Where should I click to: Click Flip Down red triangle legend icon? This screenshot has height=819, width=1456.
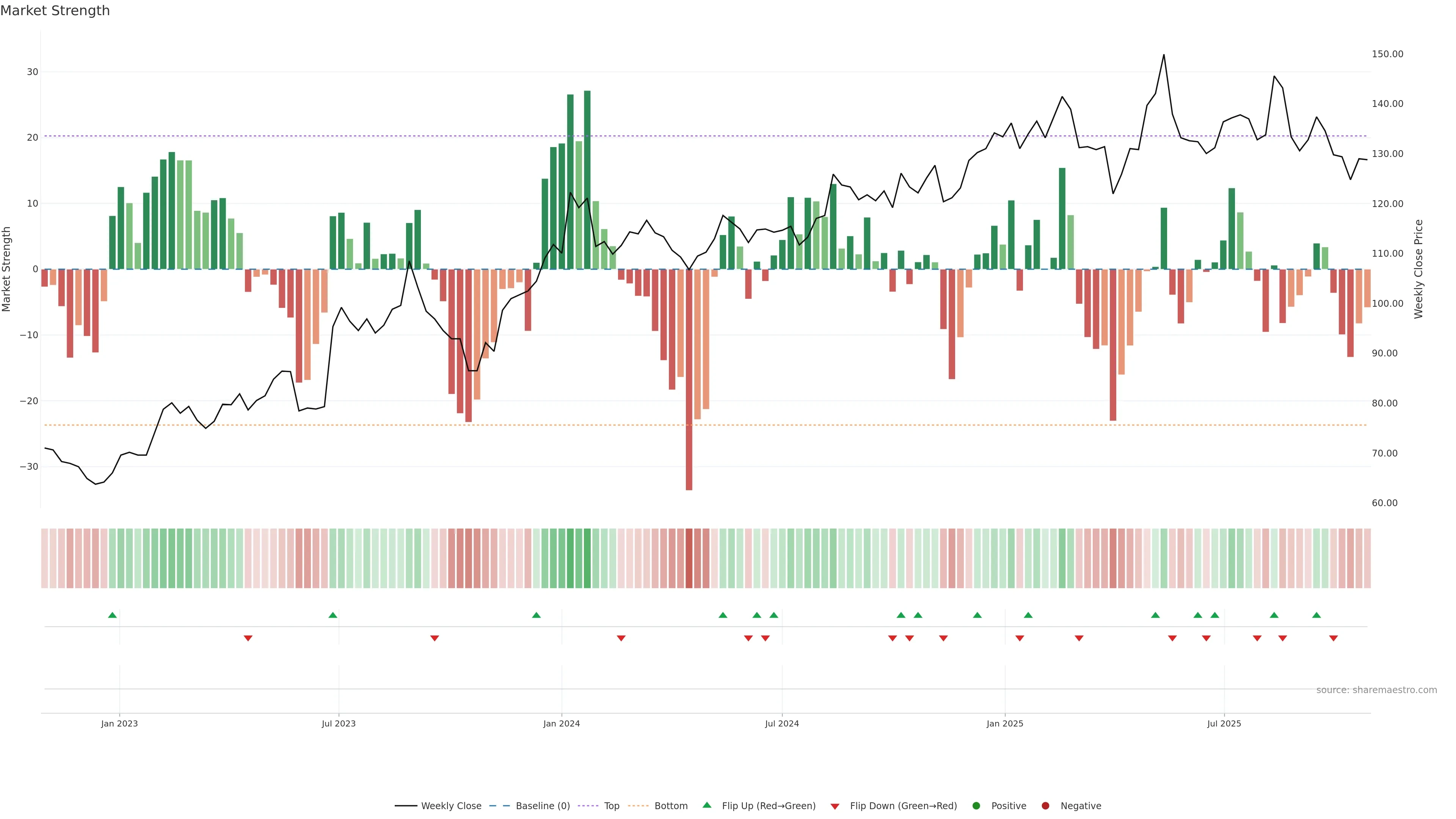click(x=835, y=806)
